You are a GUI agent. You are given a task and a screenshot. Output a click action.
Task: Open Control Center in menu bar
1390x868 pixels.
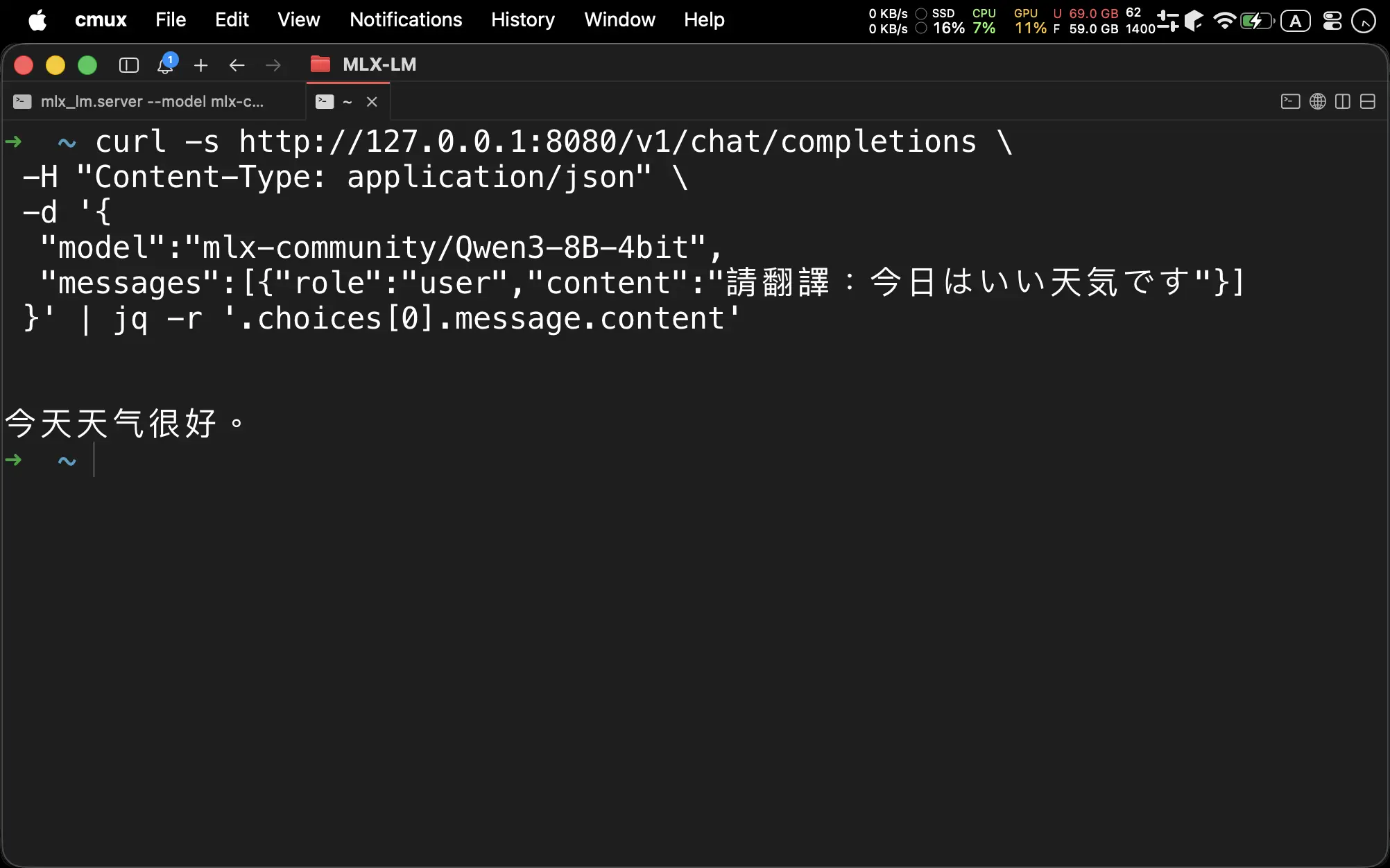click(1332, 21)
